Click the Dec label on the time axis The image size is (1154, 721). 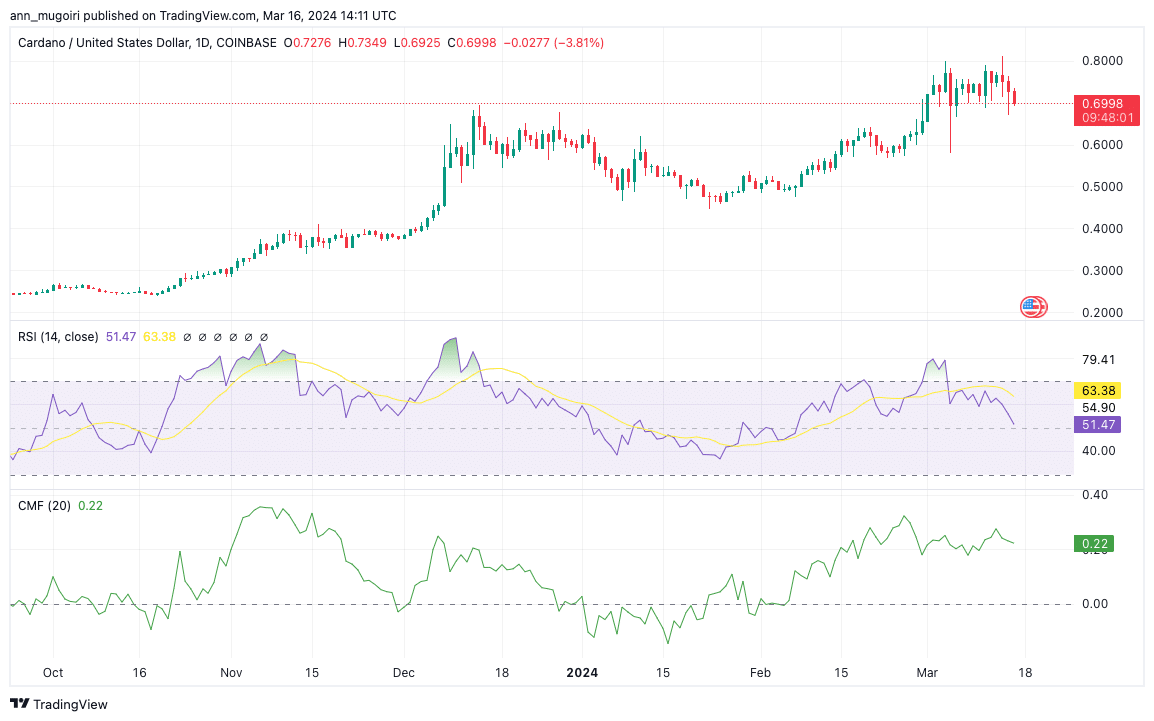[x=405, y=673]
